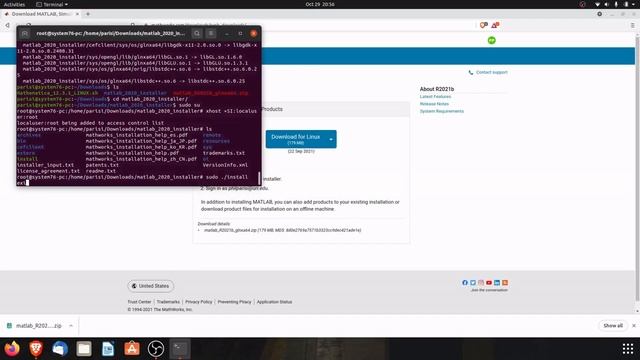Open the browser tab settings gear icon
The height and width of the screenshot is (360, 640).
pyautogui.click(x=600, y=14)
